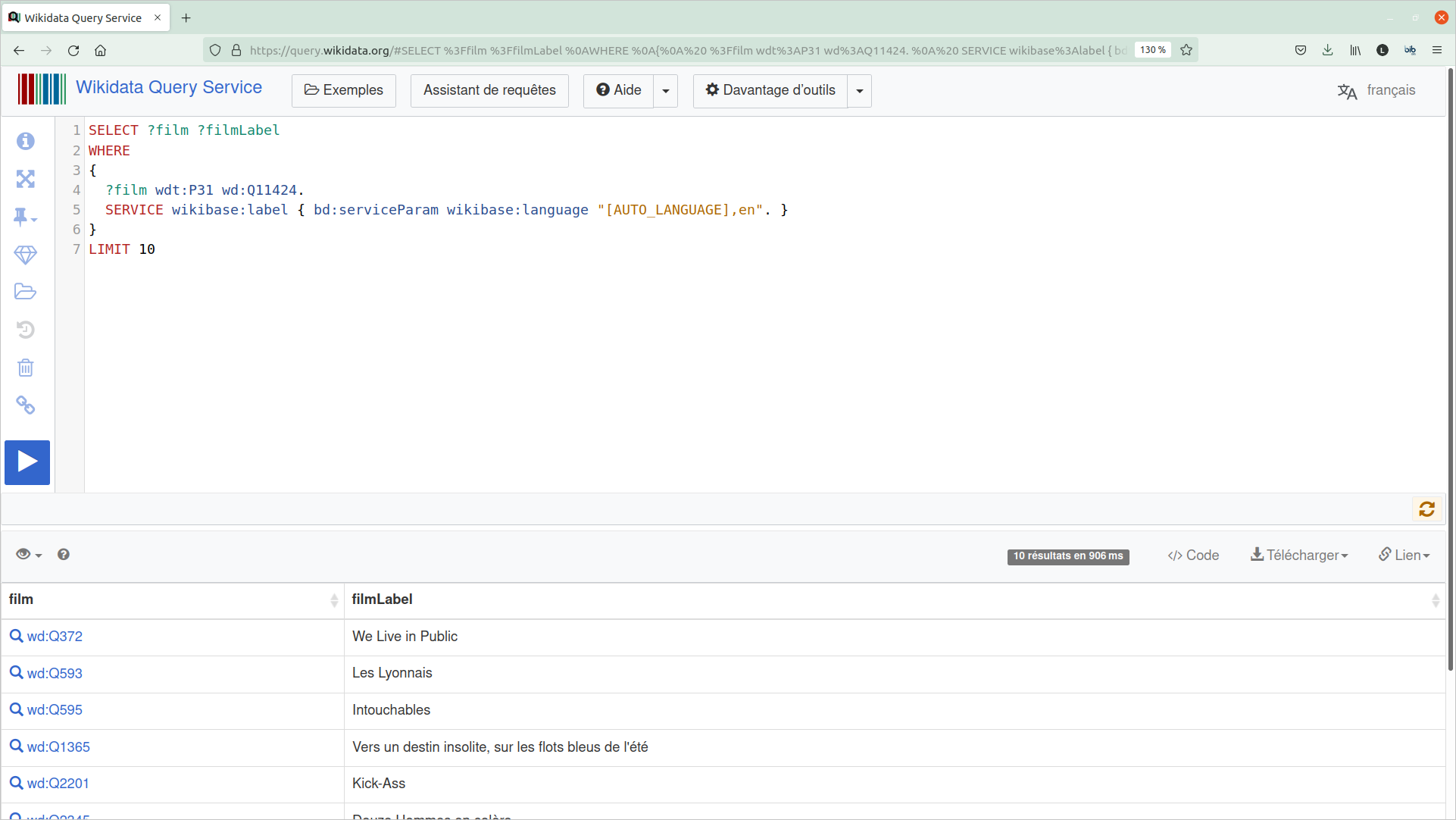Open the Lien dropdown menu

1404,556
